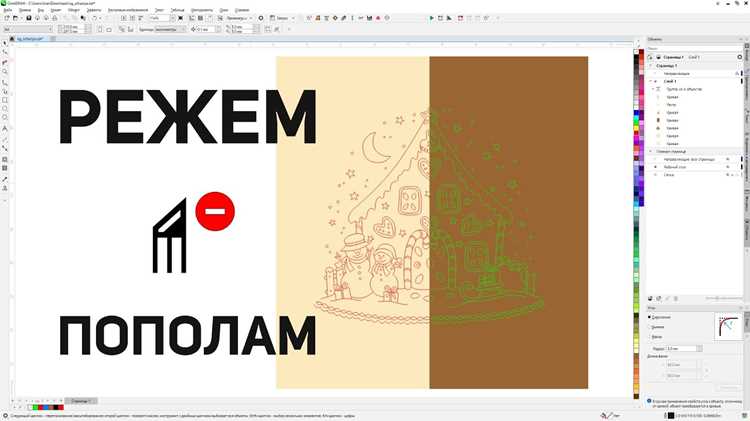Switch to the Страница 1 page tab
The image size is (750, 421).
point(81,401)
